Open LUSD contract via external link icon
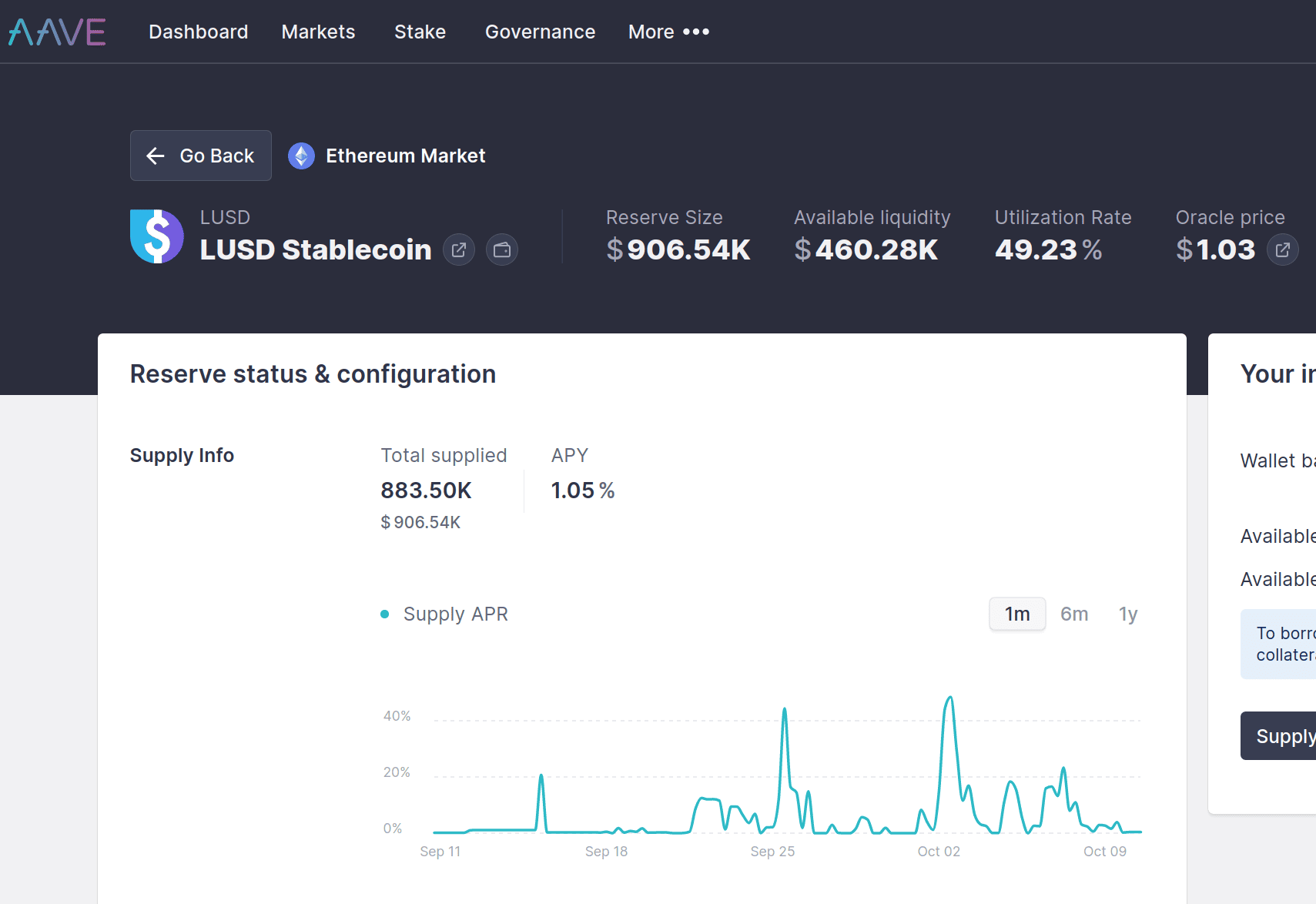Viewport: 1316px width, 904px height. pos(459,249)
